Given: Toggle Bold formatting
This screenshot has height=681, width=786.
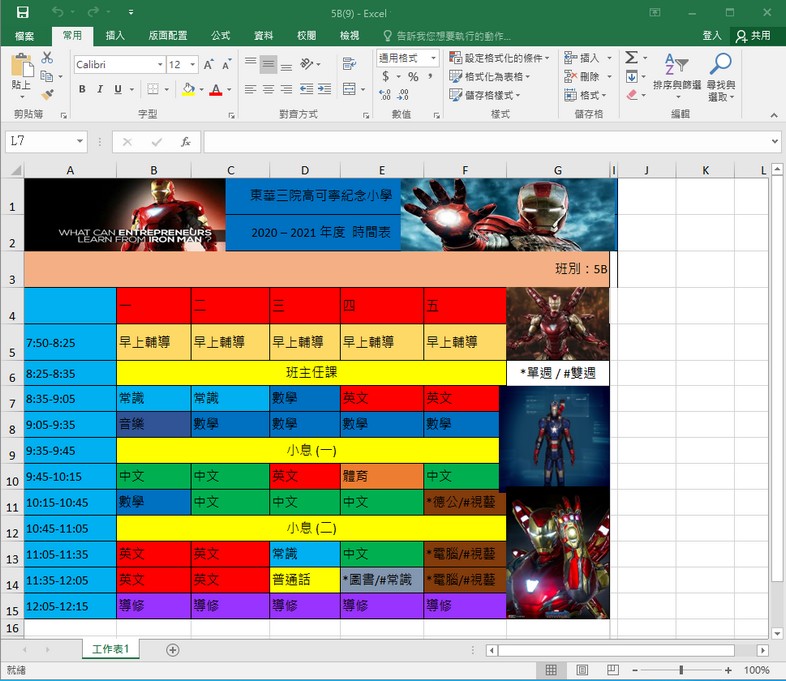Looking at the screenshot, I should (82, 89).
